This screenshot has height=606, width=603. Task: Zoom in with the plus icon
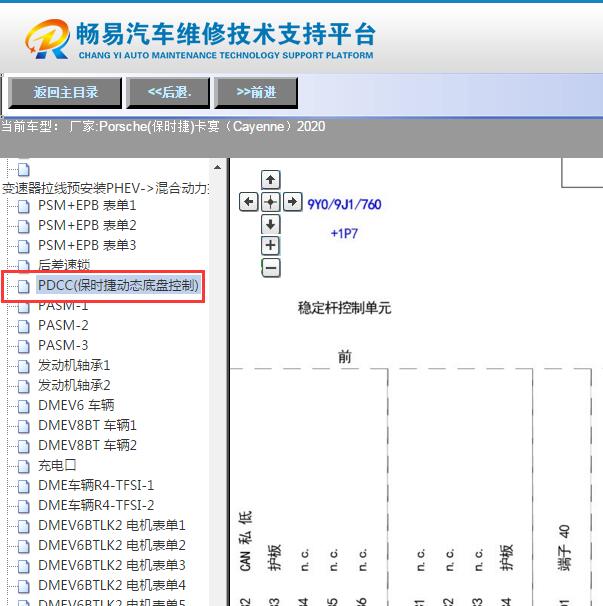271,245
